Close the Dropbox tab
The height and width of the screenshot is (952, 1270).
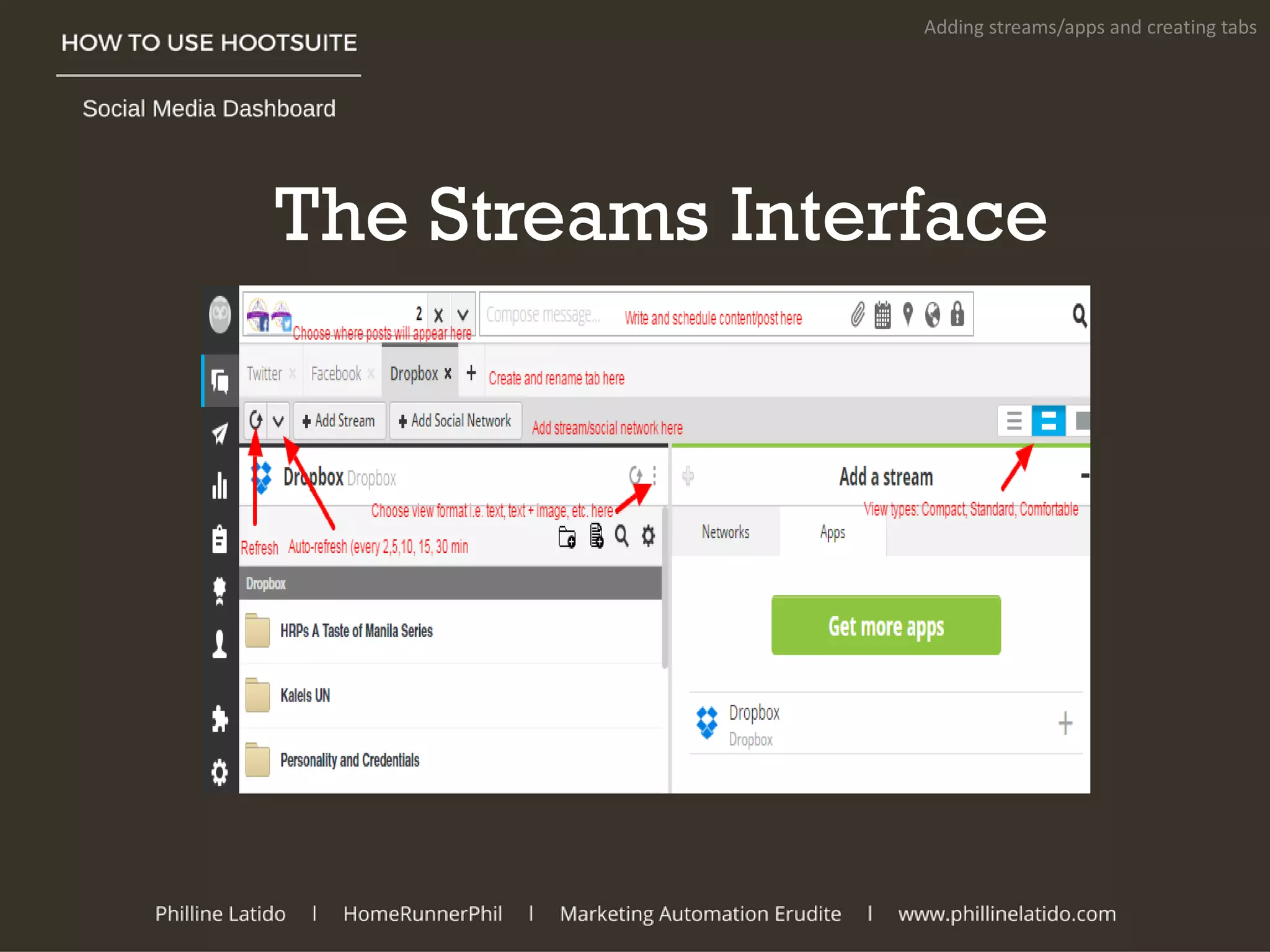[x=448, y=373]
